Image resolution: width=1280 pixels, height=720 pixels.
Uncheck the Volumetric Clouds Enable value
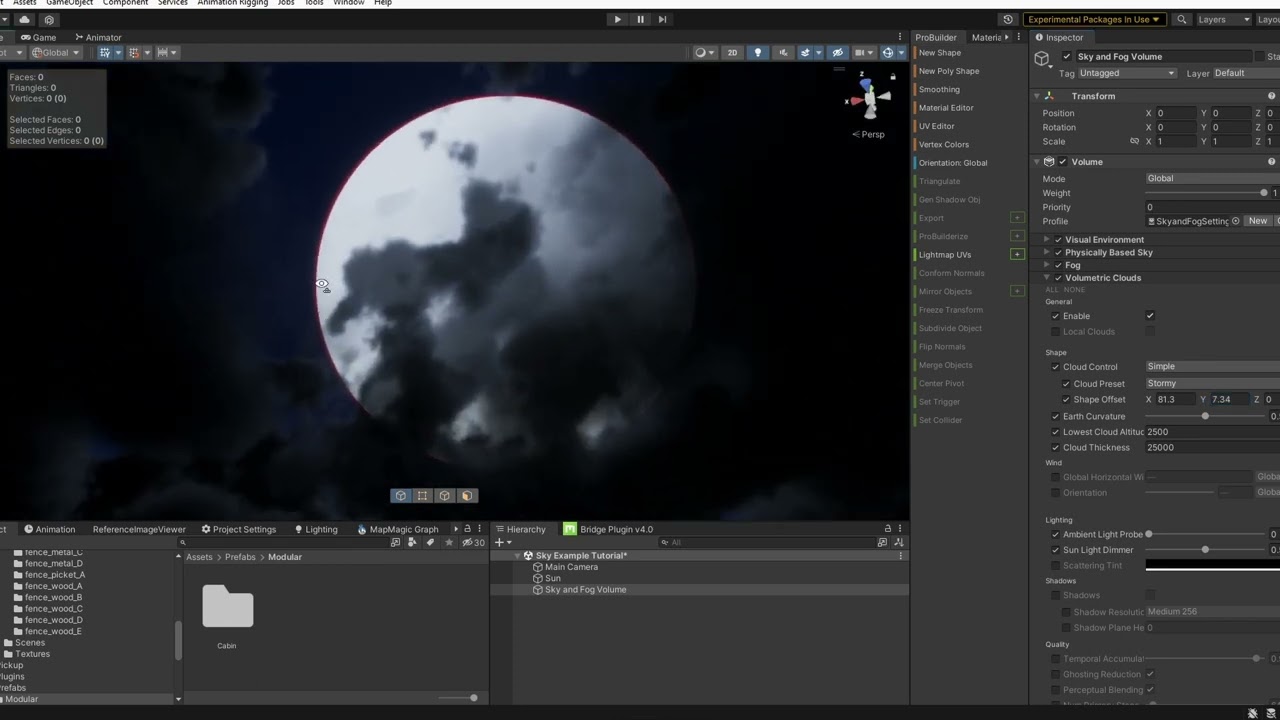(1150, 316)
